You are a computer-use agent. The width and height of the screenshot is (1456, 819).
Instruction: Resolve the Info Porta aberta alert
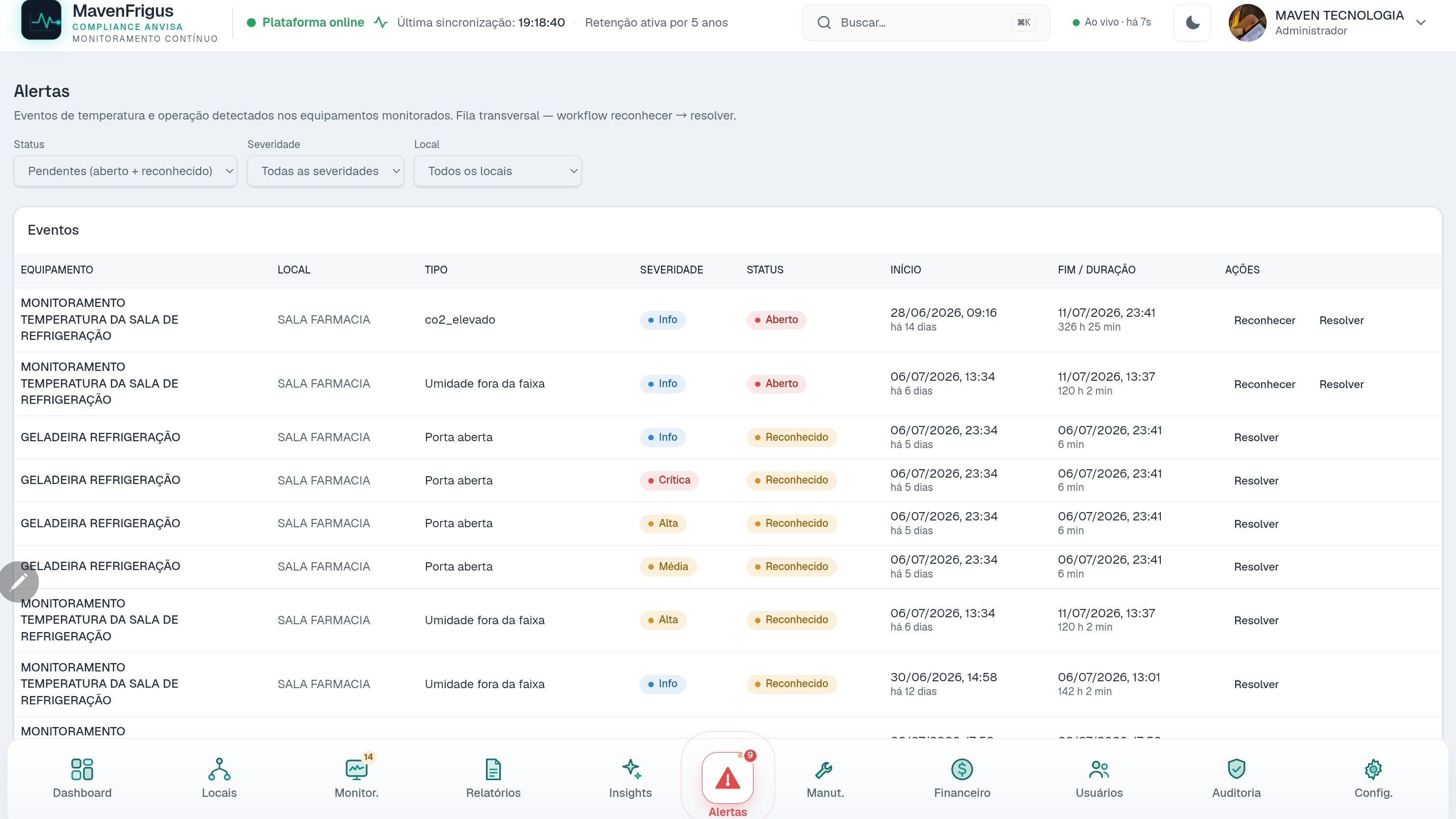click(1256, 437)
